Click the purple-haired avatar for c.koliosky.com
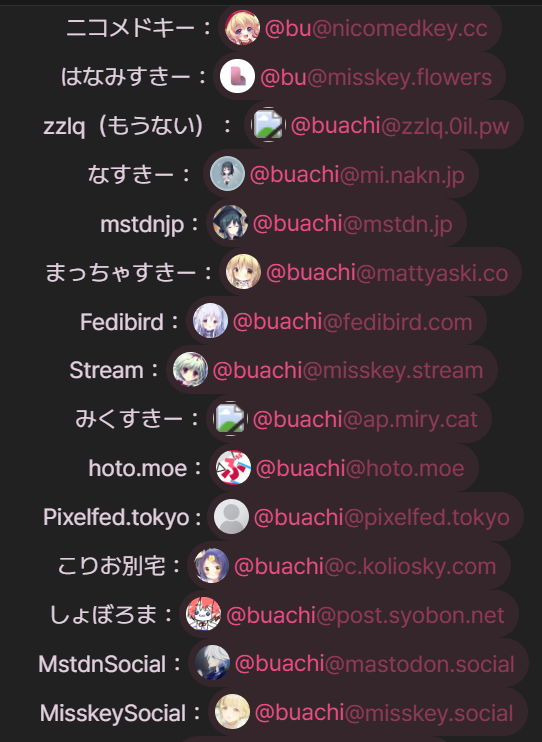This screenshot has width=542, height=742. [x=212, y=565]
